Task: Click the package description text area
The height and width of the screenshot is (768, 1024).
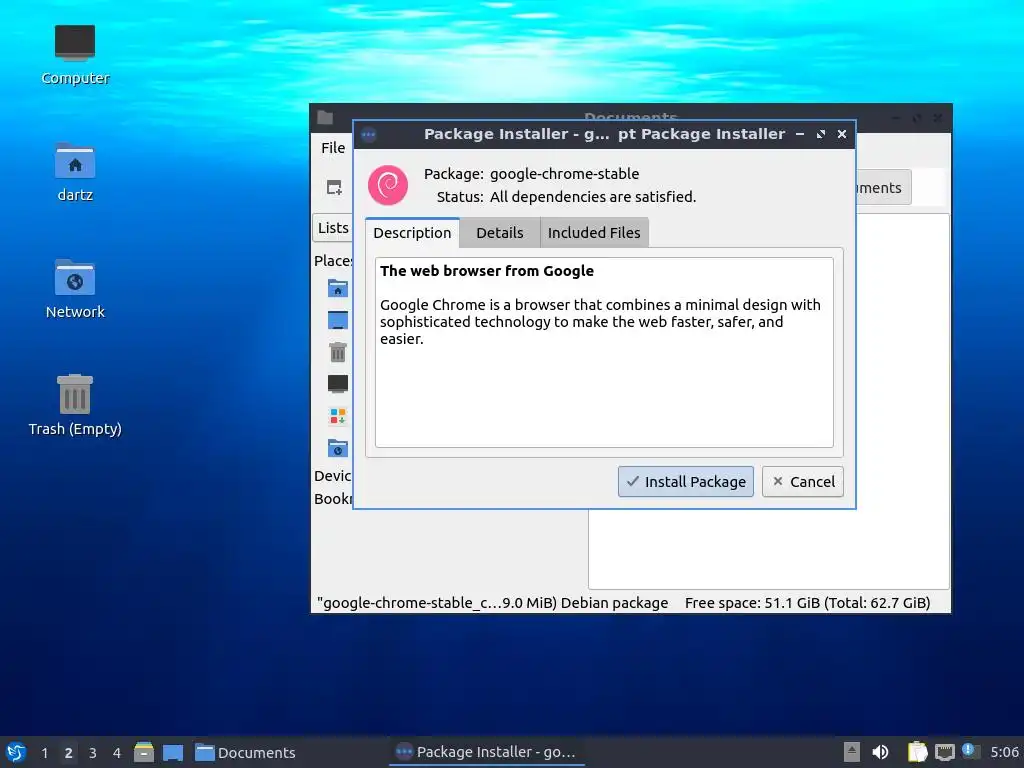Action: click(x=604, y=352)
